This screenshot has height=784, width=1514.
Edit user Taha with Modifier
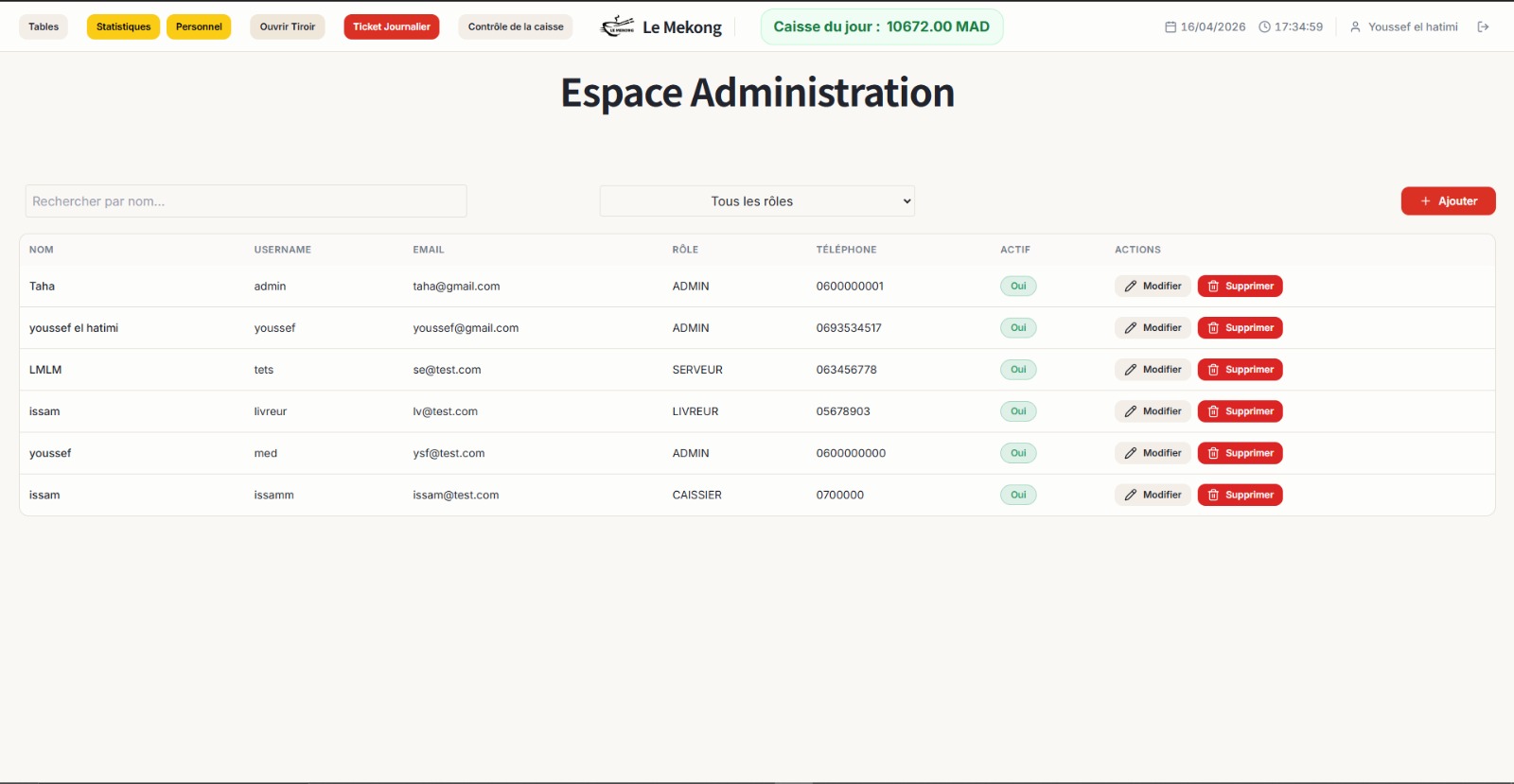[1153, 287]
